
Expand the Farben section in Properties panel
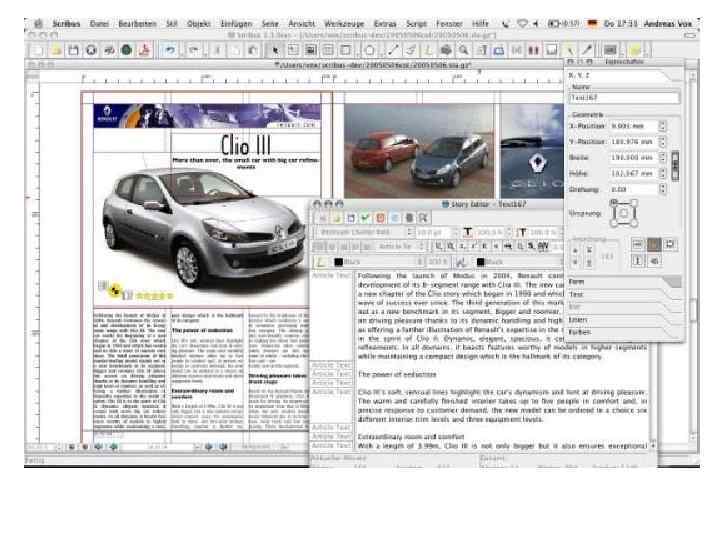(624, 332)
